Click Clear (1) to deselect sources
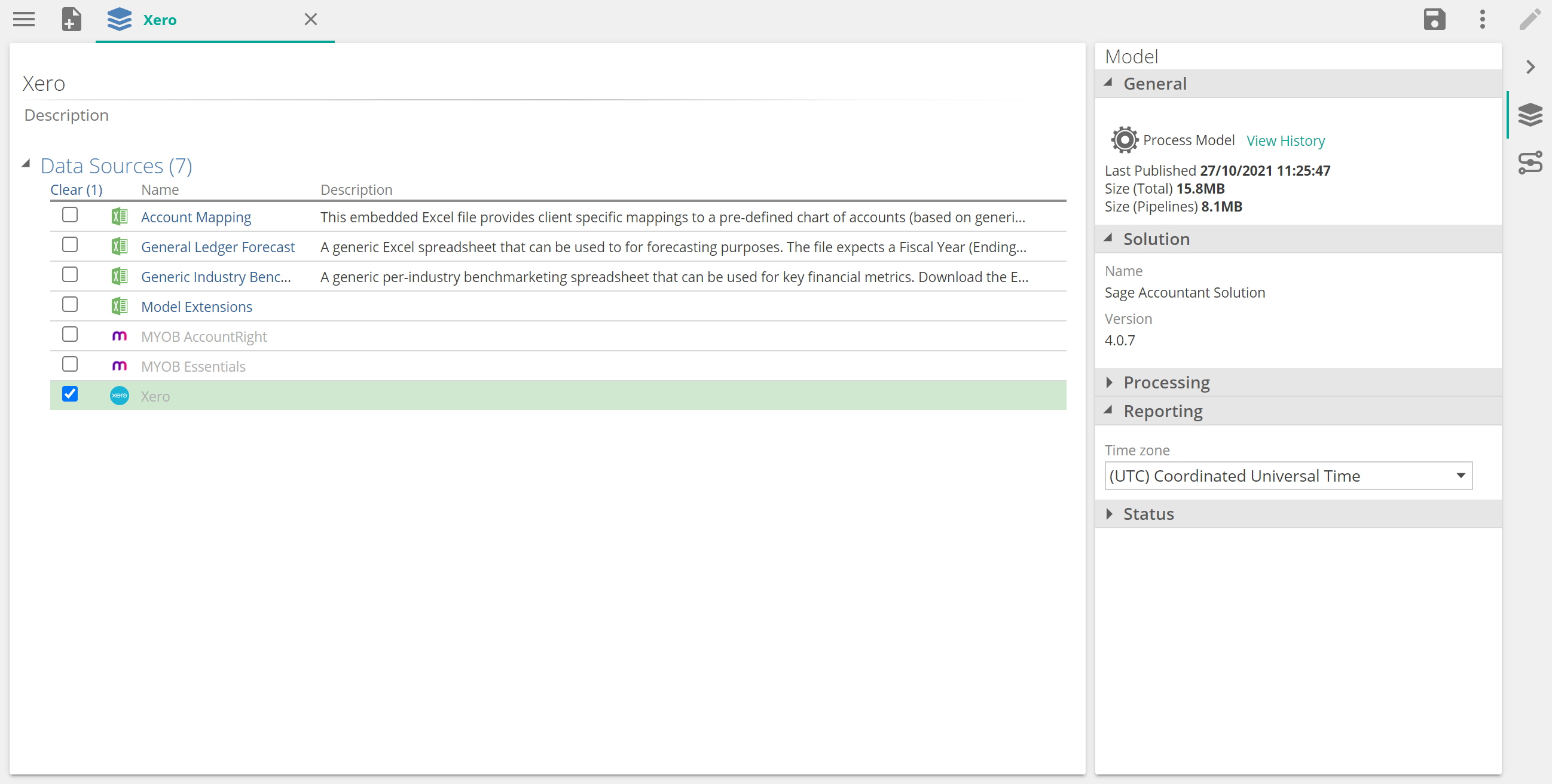The height and width of the screenshot is (784, 1552). 77,189
